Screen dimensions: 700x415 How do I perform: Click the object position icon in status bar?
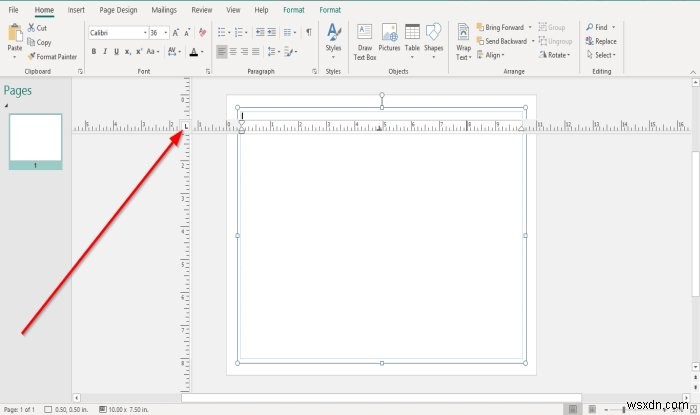coord(48,409)
